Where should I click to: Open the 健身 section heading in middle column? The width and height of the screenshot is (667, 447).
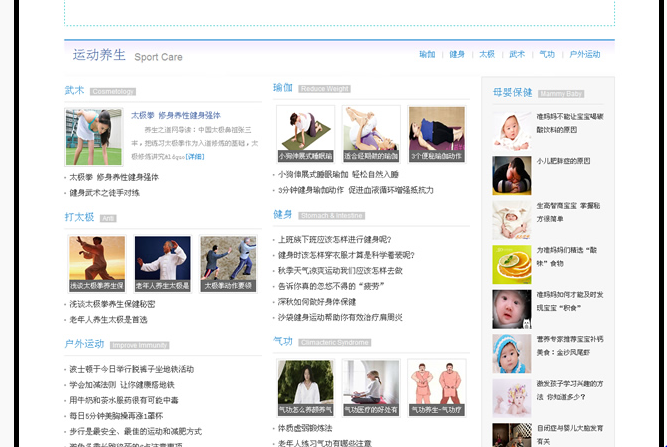point(283,214)
